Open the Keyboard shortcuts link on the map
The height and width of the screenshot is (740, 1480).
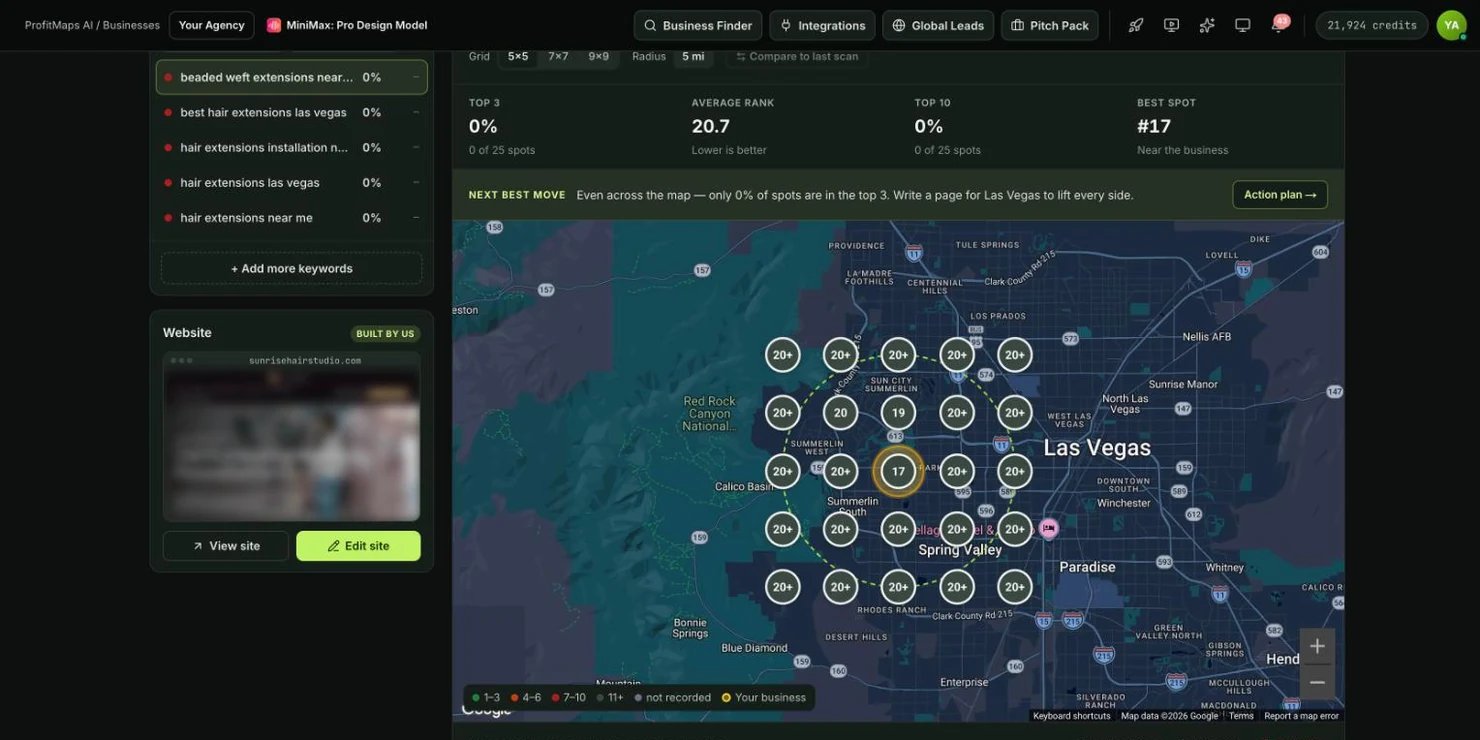tap(1071, 716)
